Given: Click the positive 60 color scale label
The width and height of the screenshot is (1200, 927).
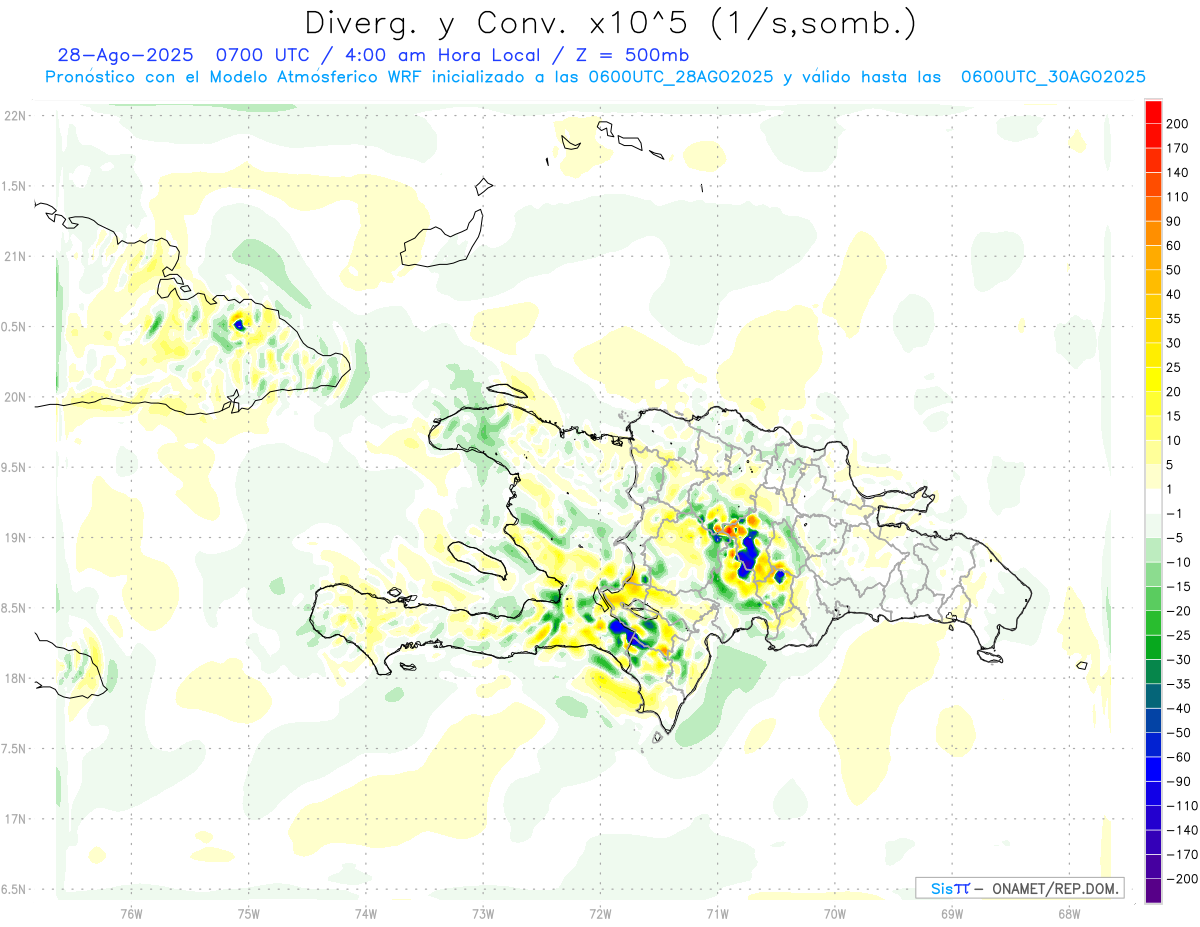Looking at the screenshot, I should click(1176, 245).
